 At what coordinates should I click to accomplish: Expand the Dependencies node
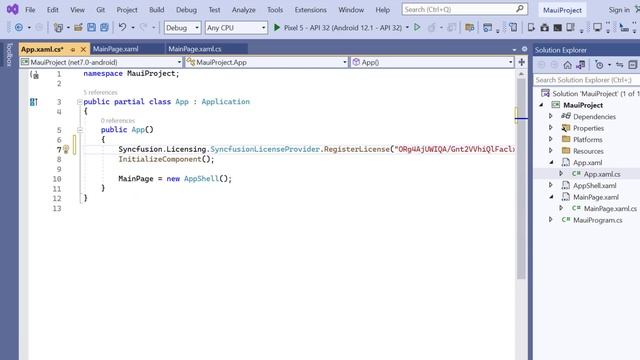coord(551,116)
